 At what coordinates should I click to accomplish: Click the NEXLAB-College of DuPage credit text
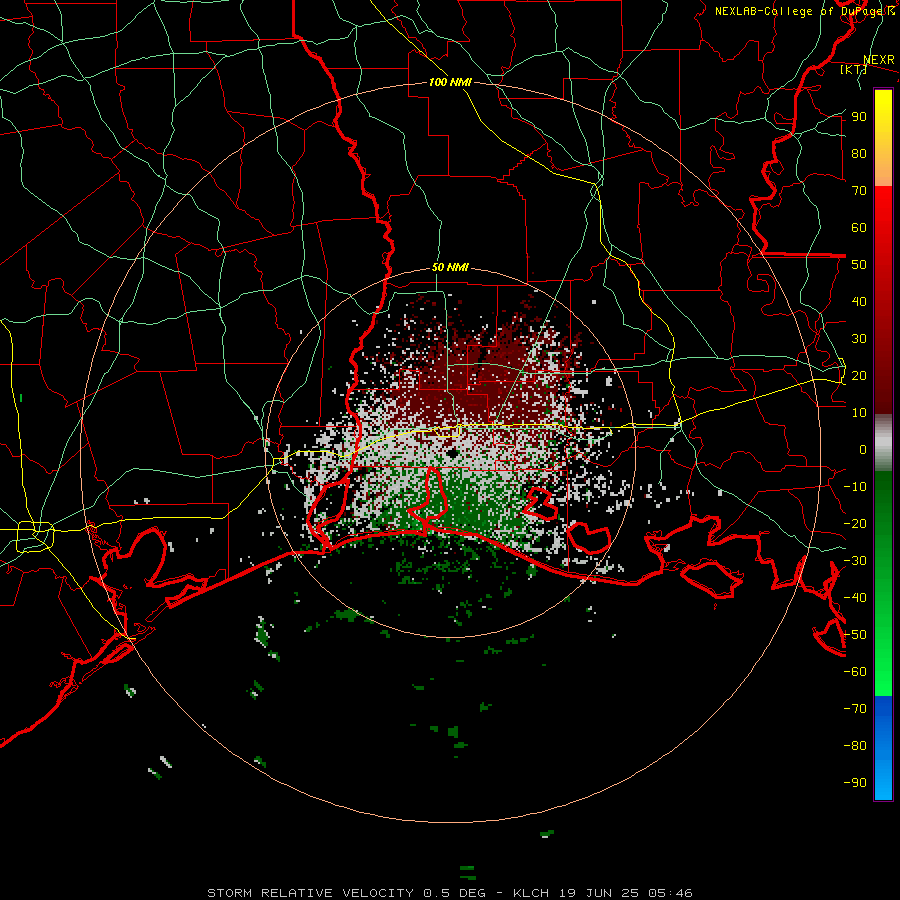click(x=804, y=11)
